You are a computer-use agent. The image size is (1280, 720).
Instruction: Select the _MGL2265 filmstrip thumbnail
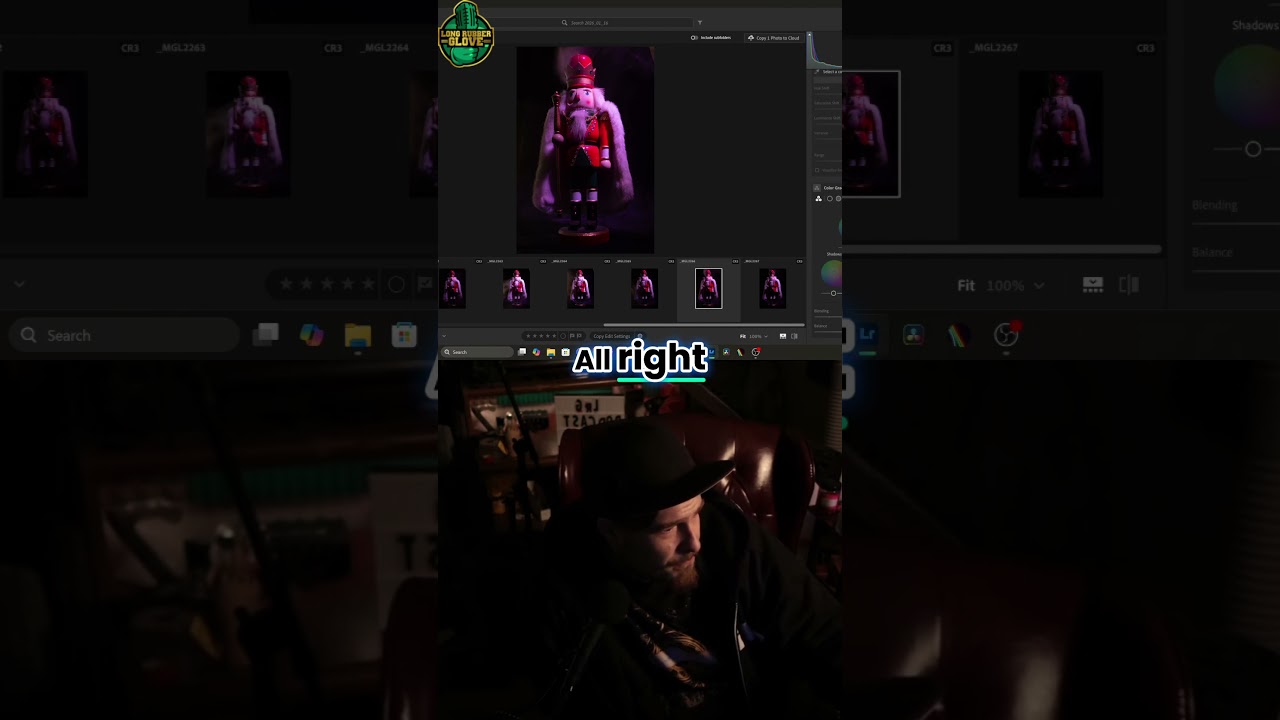pos(644,288)
